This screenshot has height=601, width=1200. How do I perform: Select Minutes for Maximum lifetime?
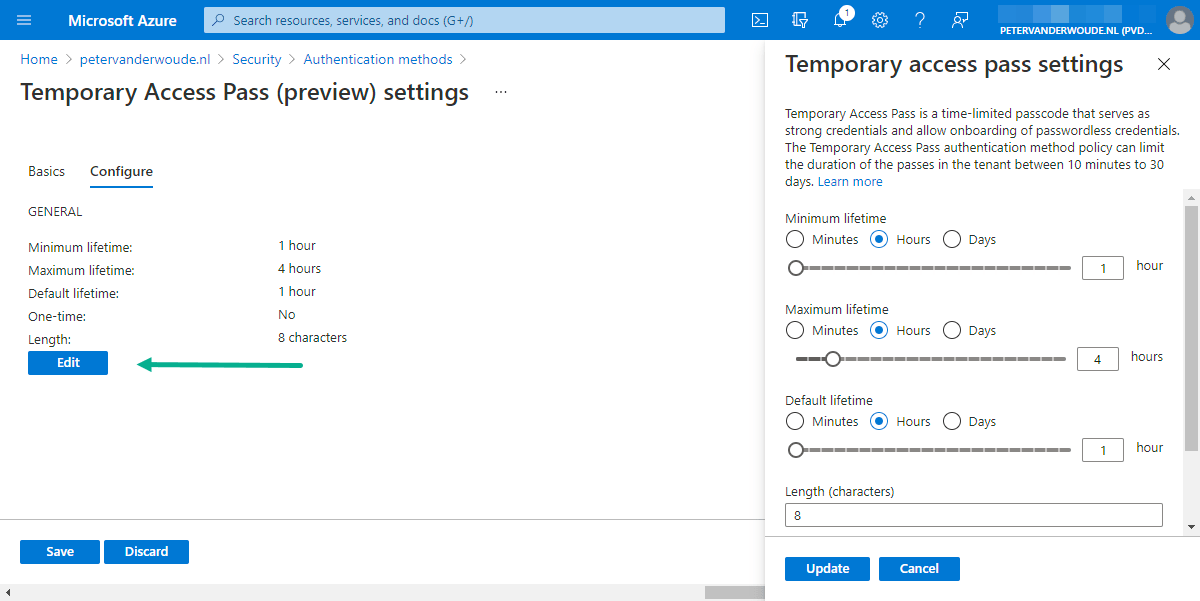(795, 330)
